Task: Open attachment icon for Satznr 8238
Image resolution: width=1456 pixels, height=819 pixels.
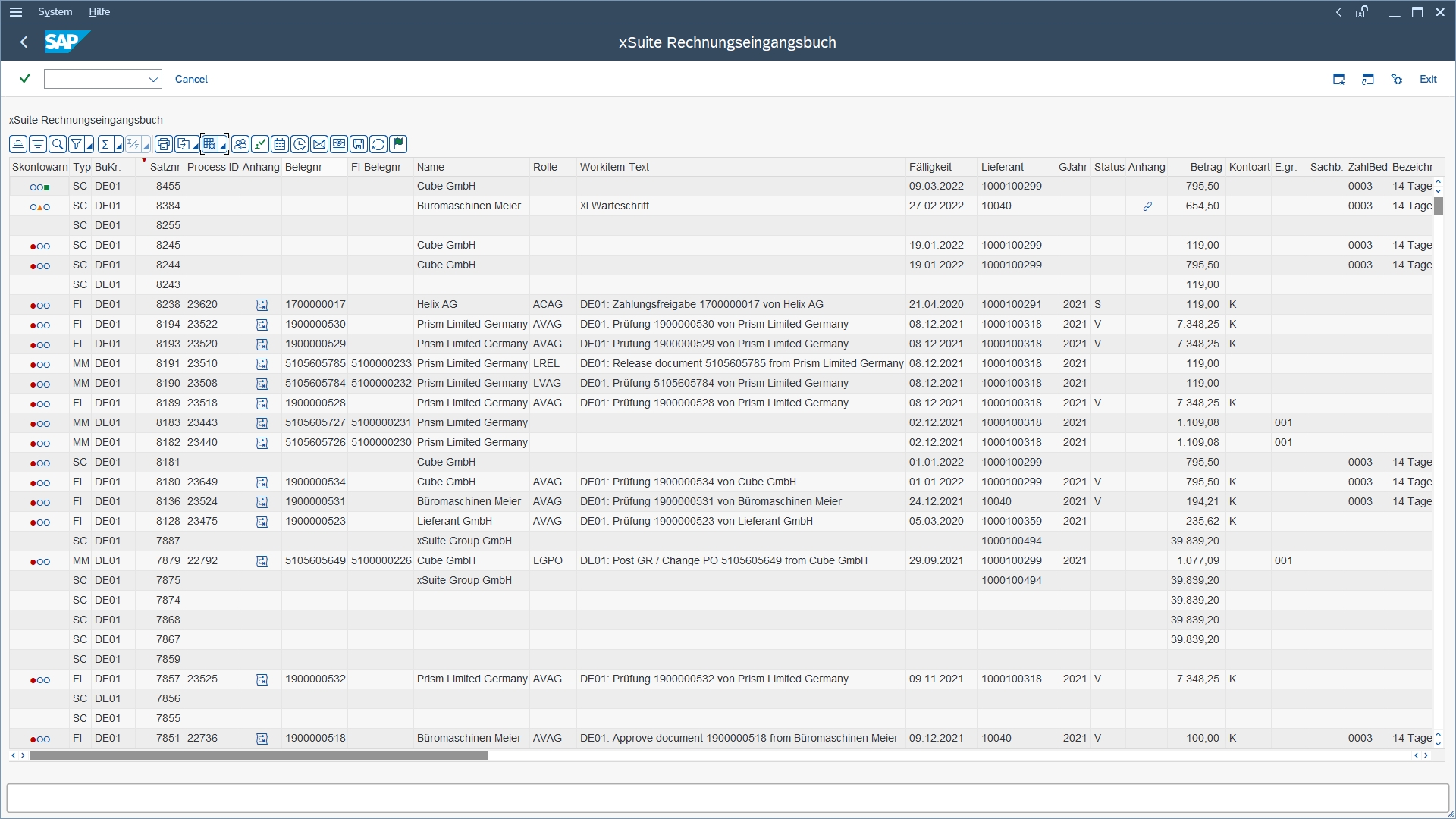Action: [262, 305]
